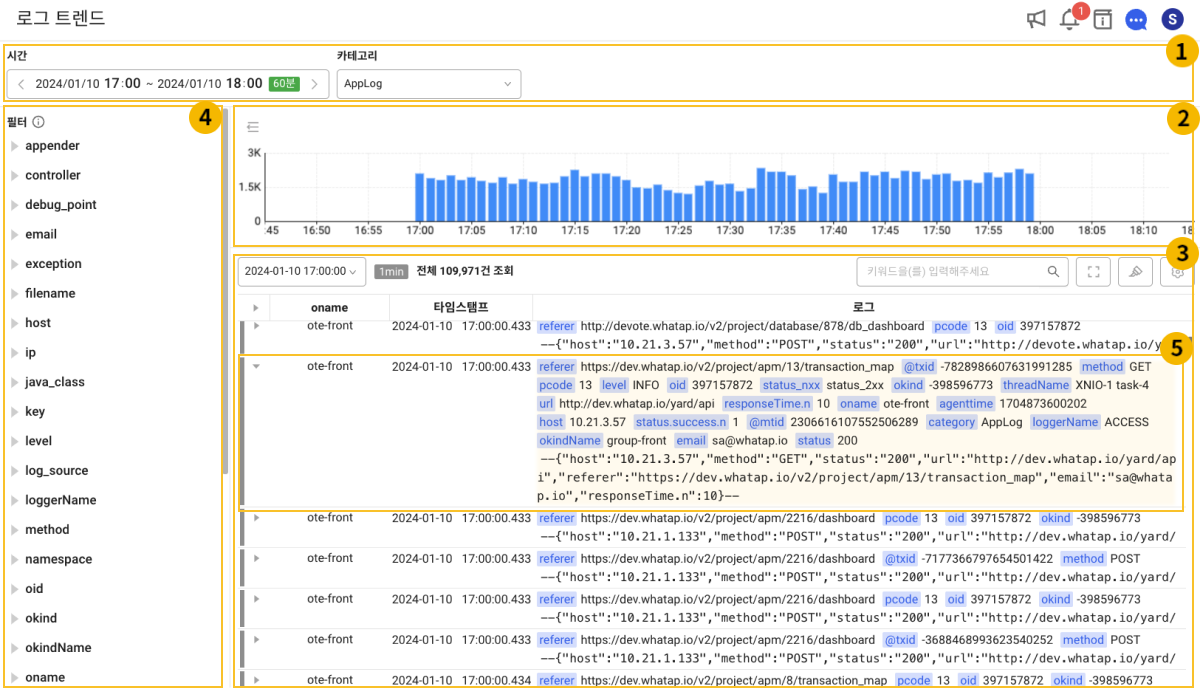Screen dimensions: 1201x688
Task: Open log table settings gear
Action: click(1177, 271)
